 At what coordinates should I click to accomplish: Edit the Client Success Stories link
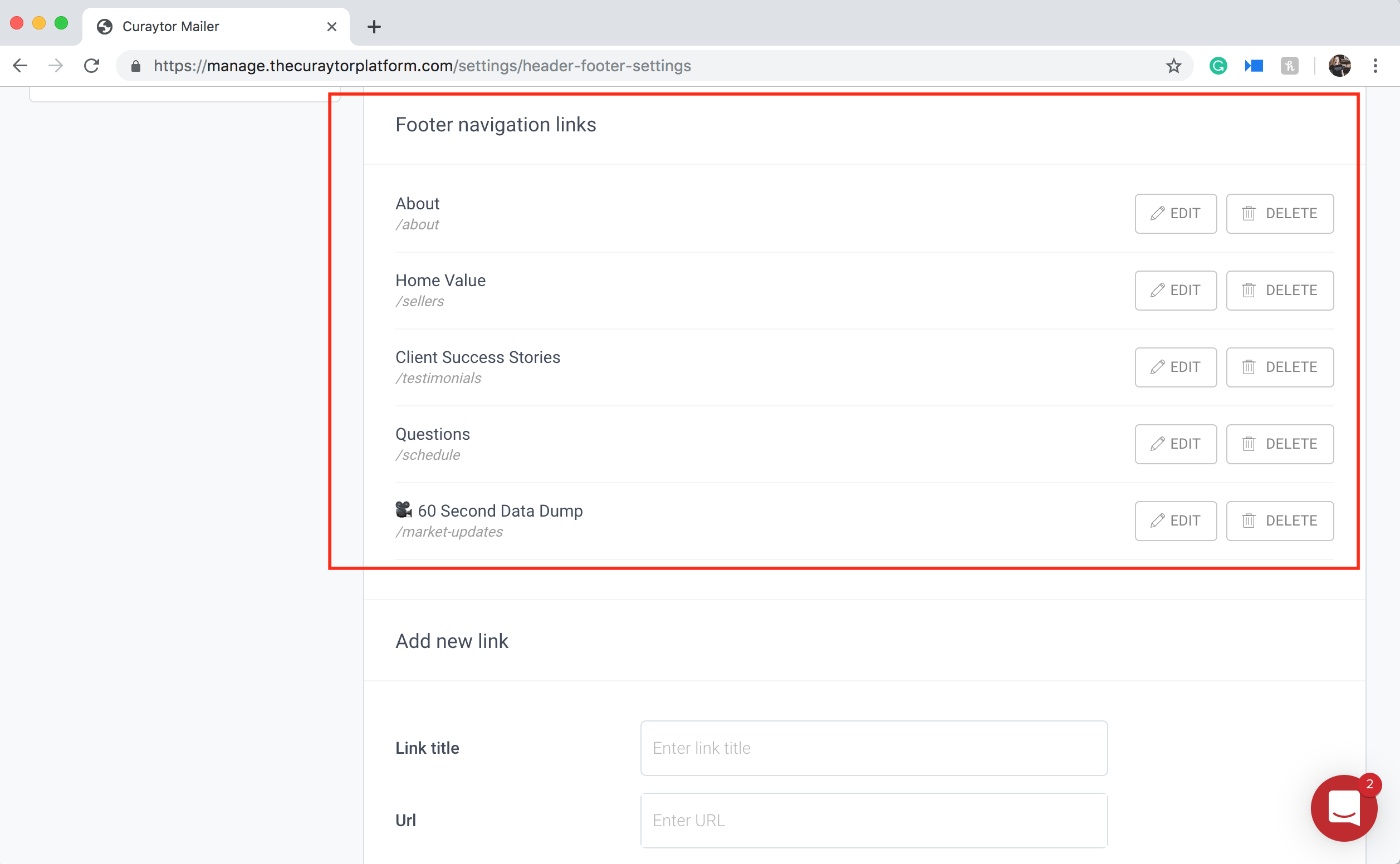click(1176, 367)
